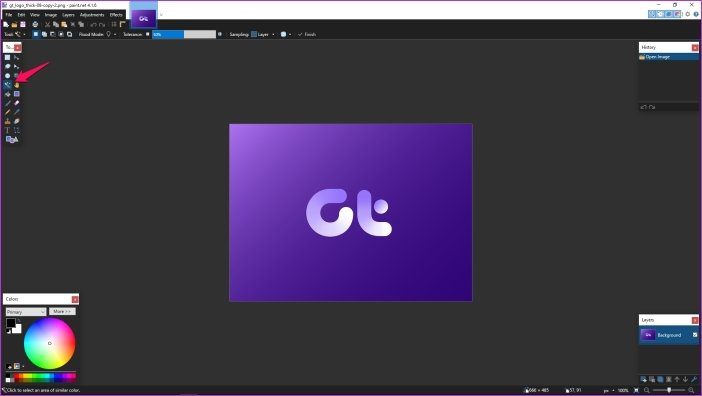Screen dimensions: 702x396
Task: Click the Finish button
Action: pos(307,34)
